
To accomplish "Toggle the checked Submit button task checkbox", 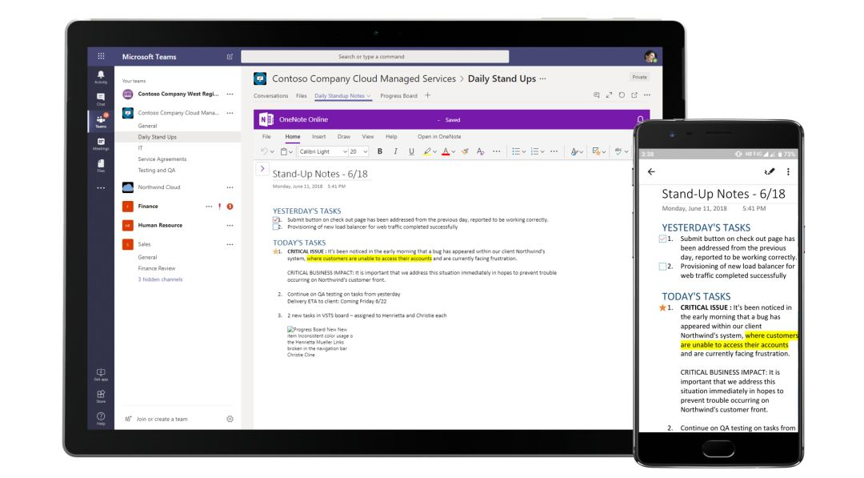I will [x=277, y=220].
